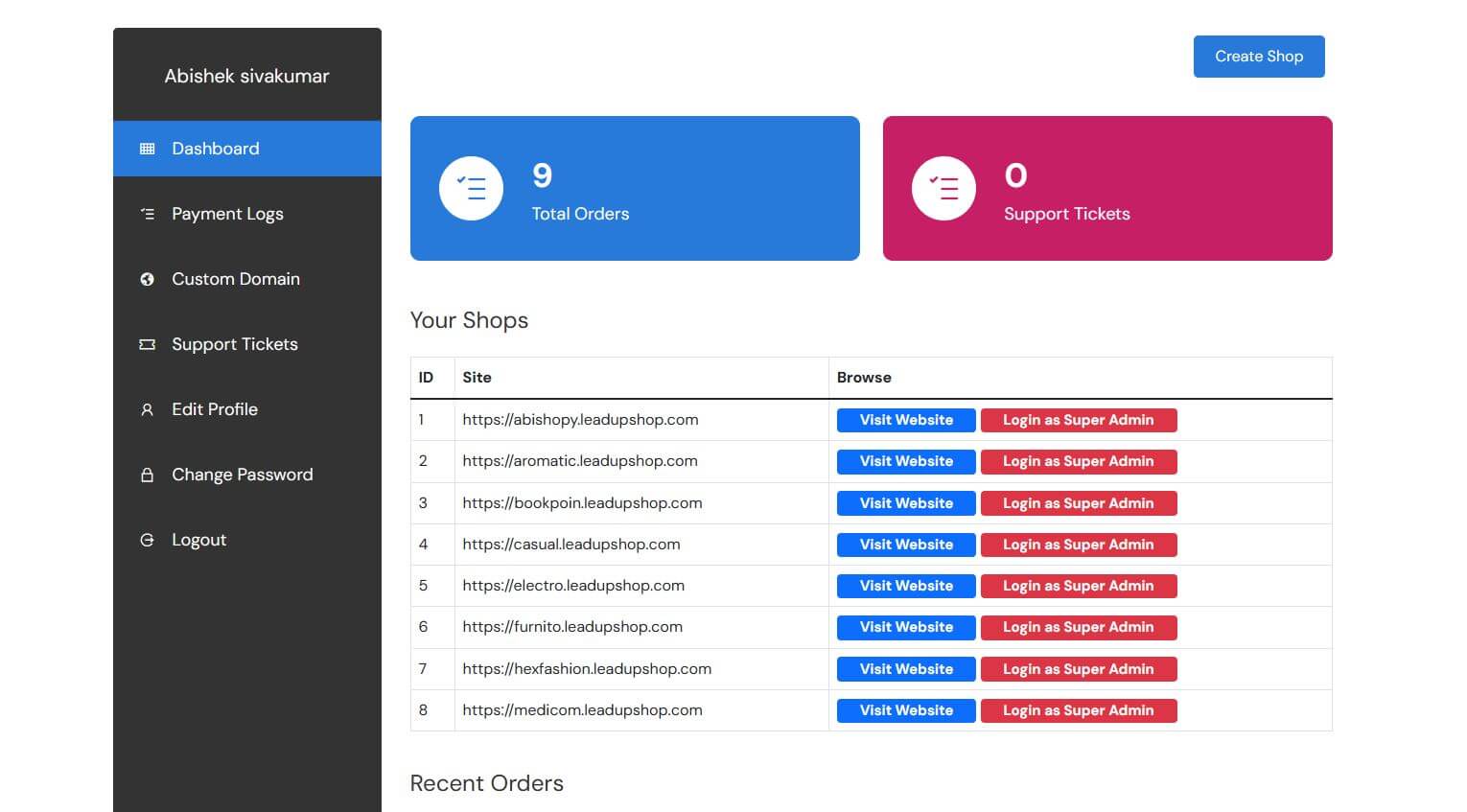Visit Website for medicom shop

pos(906,710)
